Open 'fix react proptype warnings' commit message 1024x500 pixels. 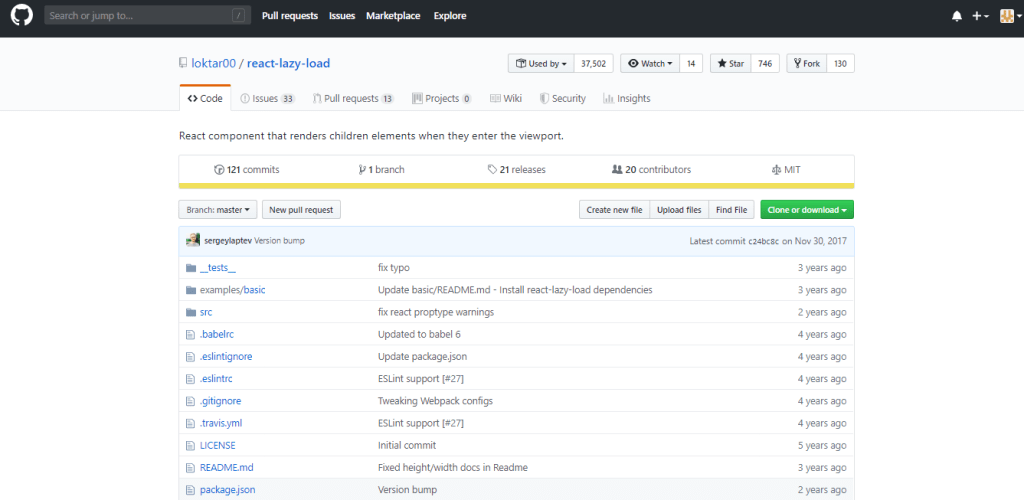click(x=436, y=312)
